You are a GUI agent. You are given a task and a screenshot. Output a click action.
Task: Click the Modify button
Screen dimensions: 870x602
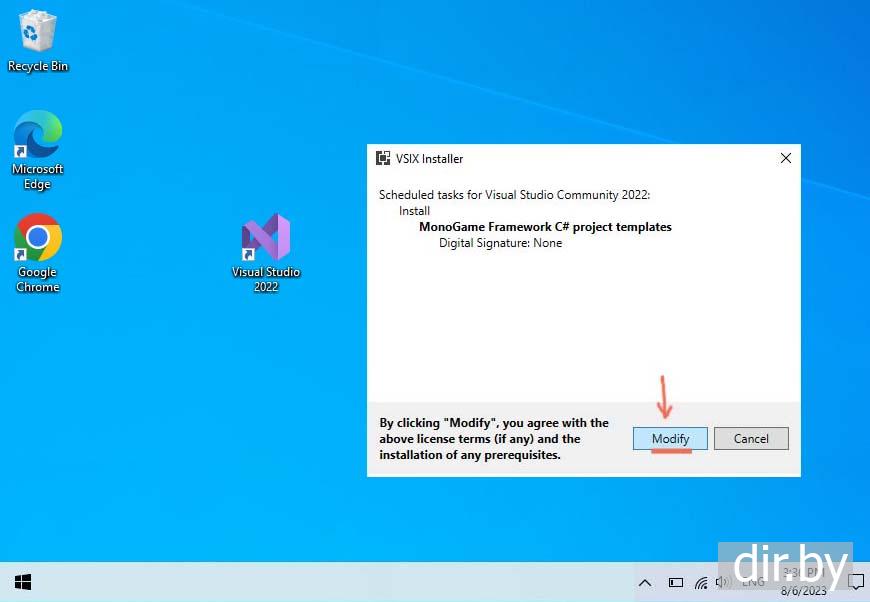[670, 438]
